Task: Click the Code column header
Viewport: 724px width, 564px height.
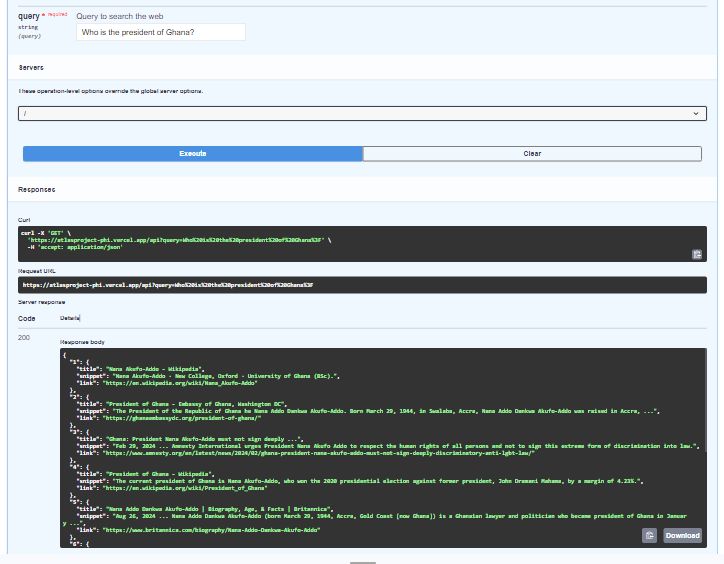Action: click(26, 319)
